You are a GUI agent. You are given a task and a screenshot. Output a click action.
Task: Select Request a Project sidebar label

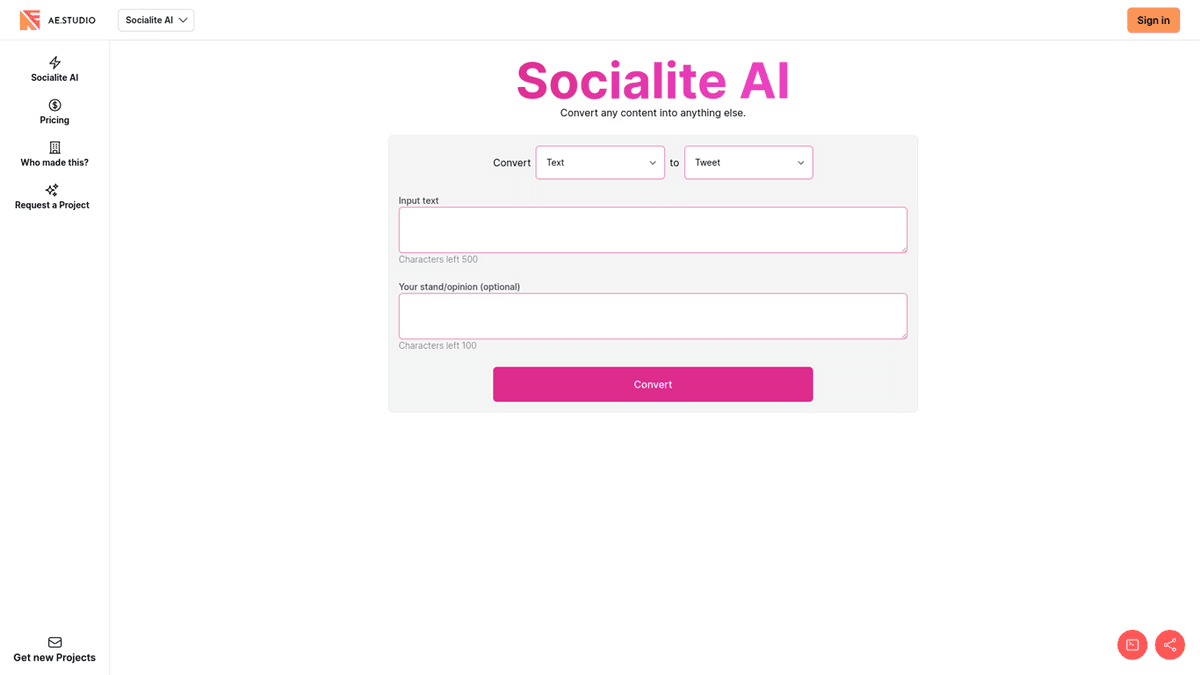pyautogui.click(x=52, y=205)
